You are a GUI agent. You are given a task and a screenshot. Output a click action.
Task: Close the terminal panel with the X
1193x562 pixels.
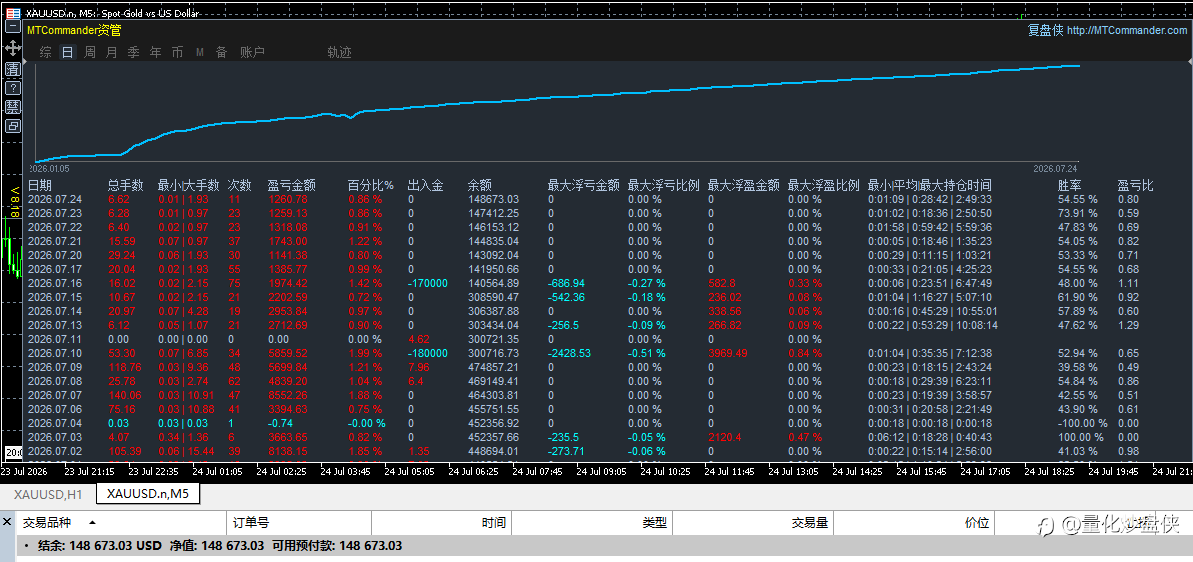point(8,522)
